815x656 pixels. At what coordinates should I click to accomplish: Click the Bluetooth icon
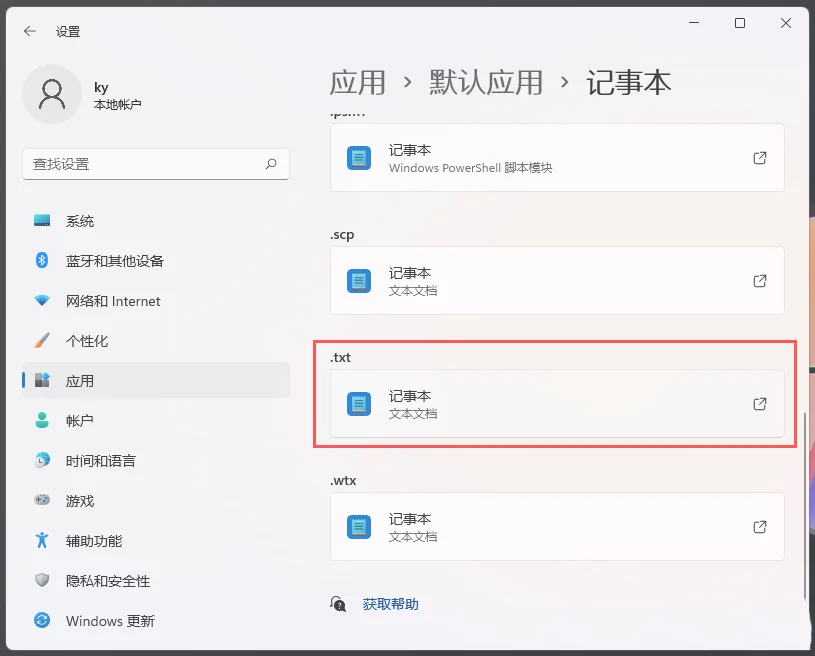(x=42, y=260)
